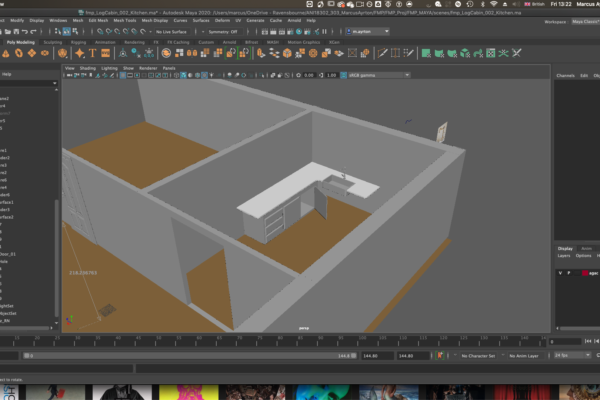Open the Edit Mesh menu
Viewport: 600px width, 400px height.
click(98, 21)
